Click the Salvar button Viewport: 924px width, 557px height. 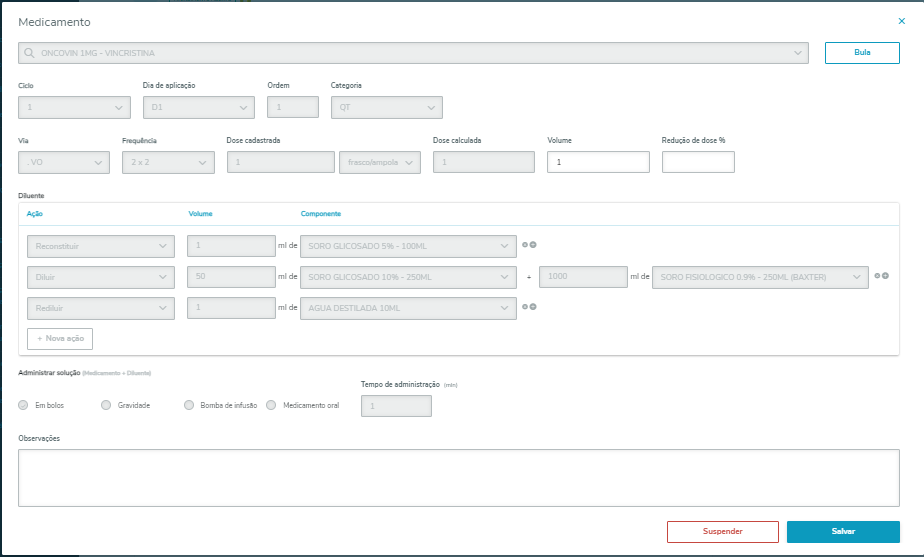[x=842, y=532]
